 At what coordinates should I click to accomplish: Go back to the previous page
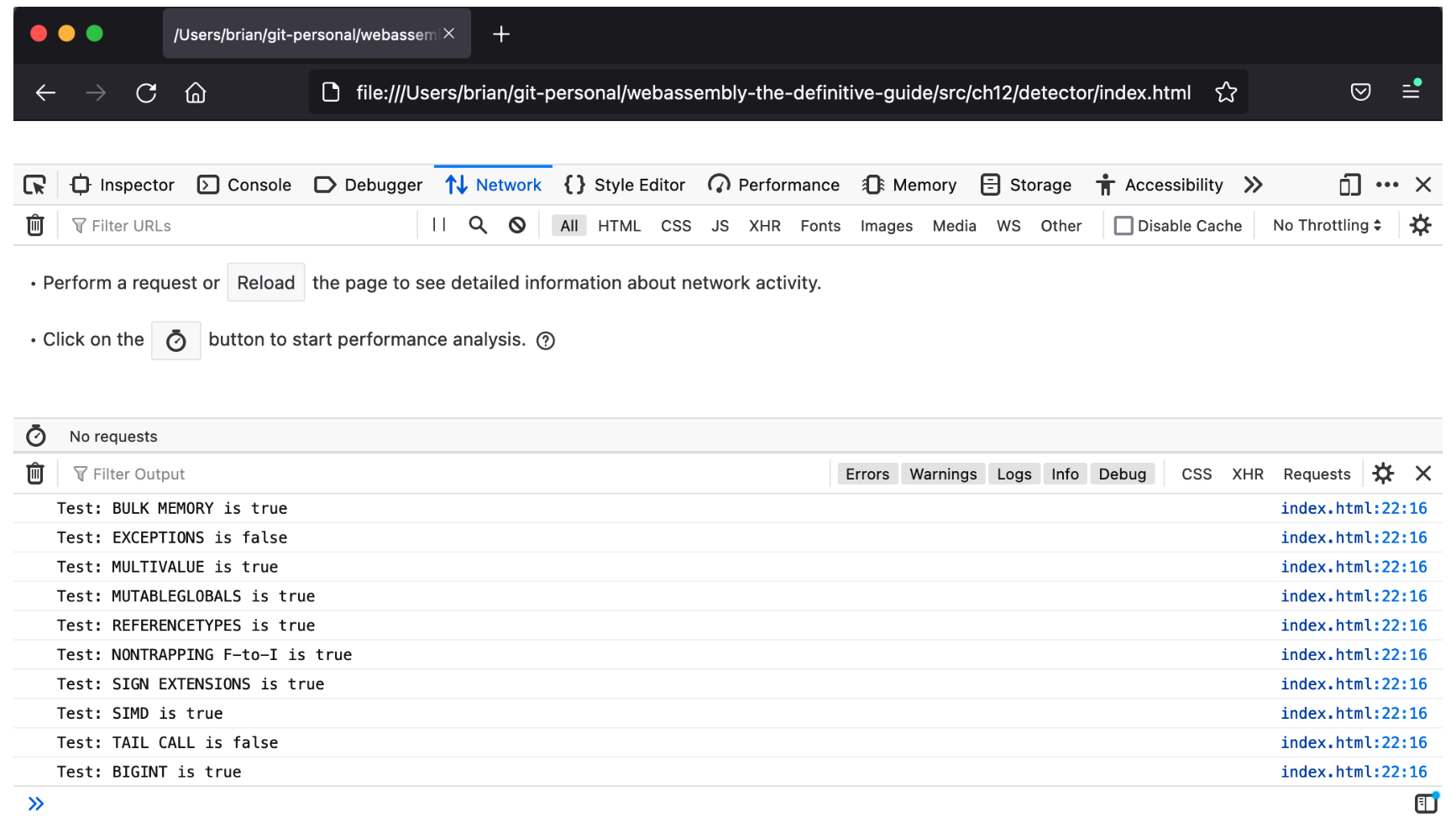point(45,92)
